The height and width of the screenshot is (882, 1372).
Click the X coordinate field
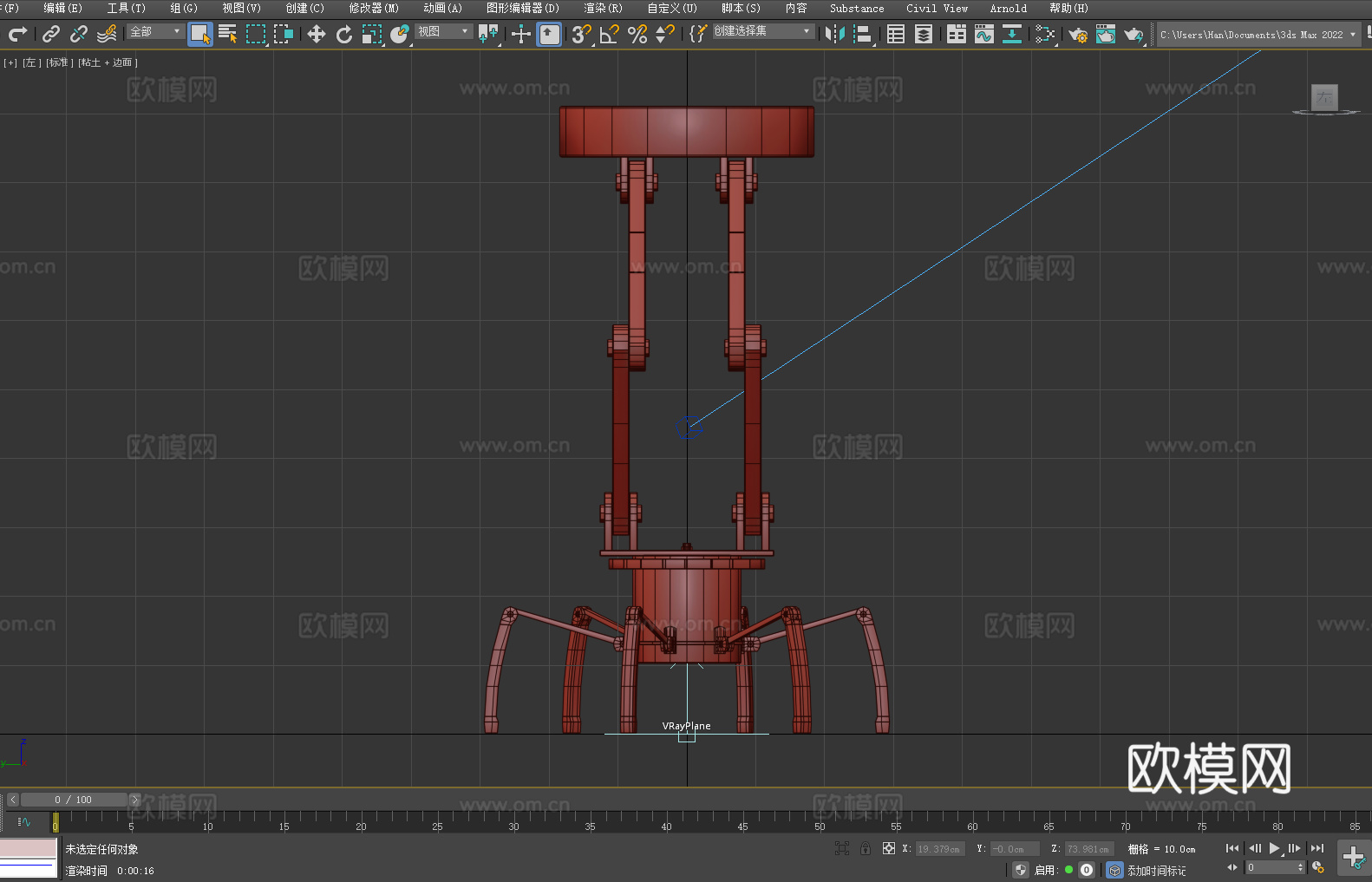(939, 849)
